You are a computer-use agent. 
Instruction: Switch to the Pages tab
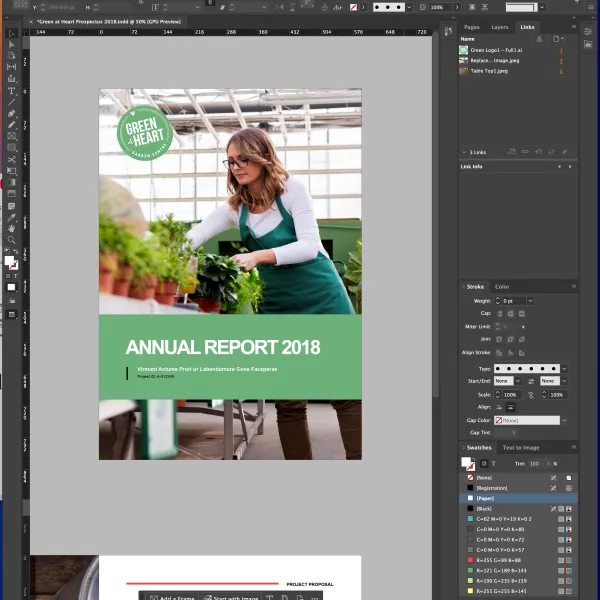pyautogui.click(x=472, y=27)
